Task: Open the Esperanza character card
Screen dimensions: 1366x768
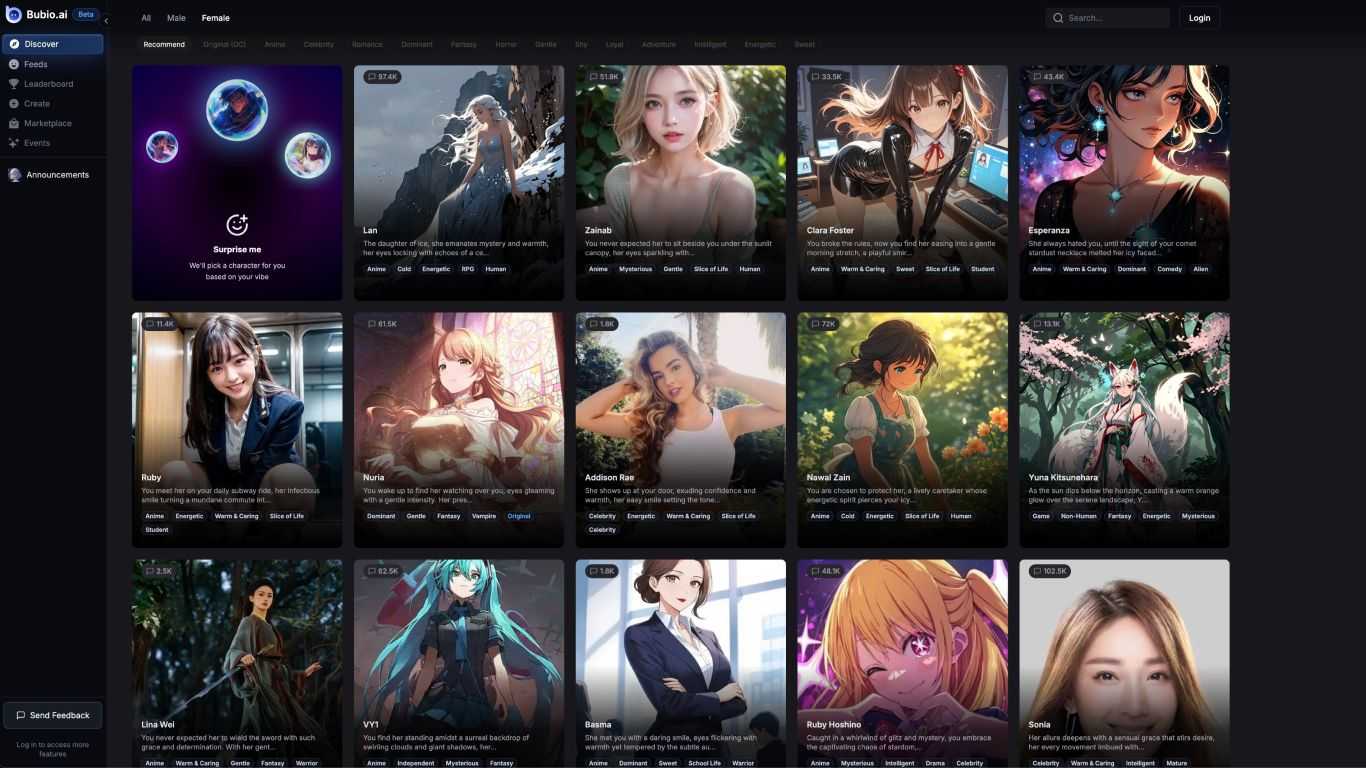Action: (x=1124, y=183)
